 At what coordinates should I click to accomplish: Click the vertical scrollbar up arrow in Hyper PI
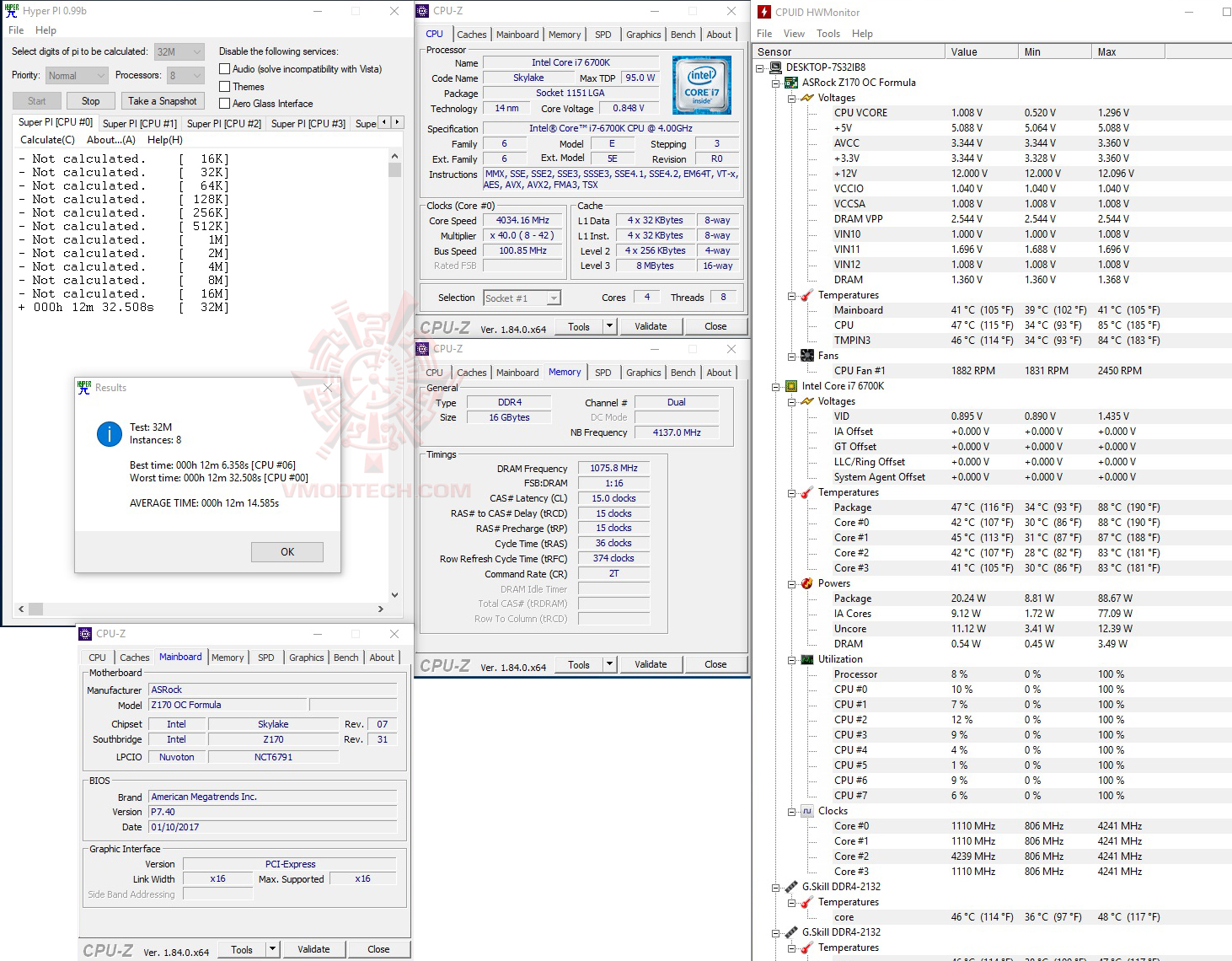pos(394,157)
